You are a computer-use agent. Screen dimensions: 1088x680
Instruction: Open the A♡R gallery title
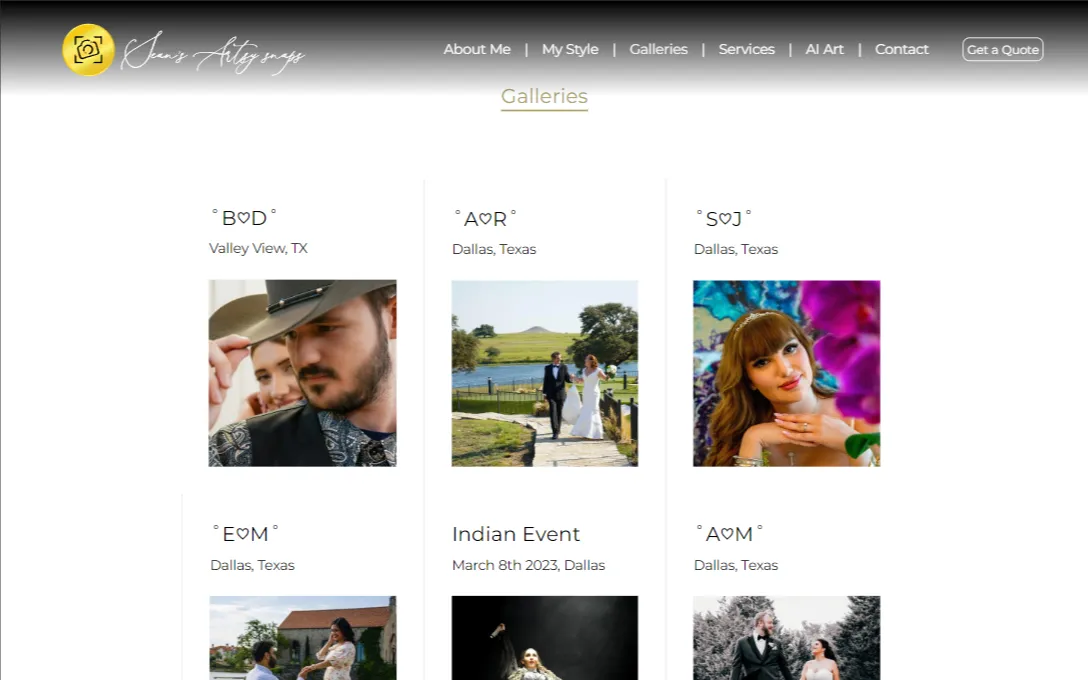(x=485, y=218)
